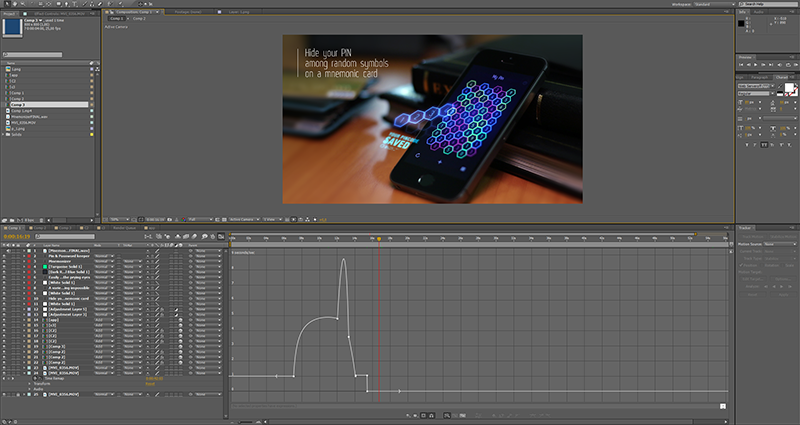Screen dimensions: 800x425
Task: Open blending mode dropdown for Turquoise Solid layer
Action: (104, 266)
